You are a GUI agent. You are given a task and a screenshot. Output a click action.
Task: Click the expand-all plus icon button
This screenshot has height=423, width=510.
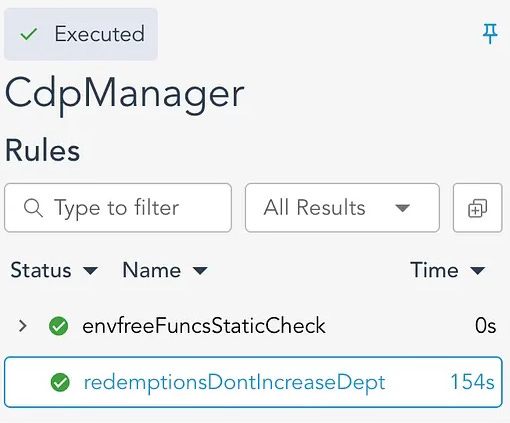478,208
